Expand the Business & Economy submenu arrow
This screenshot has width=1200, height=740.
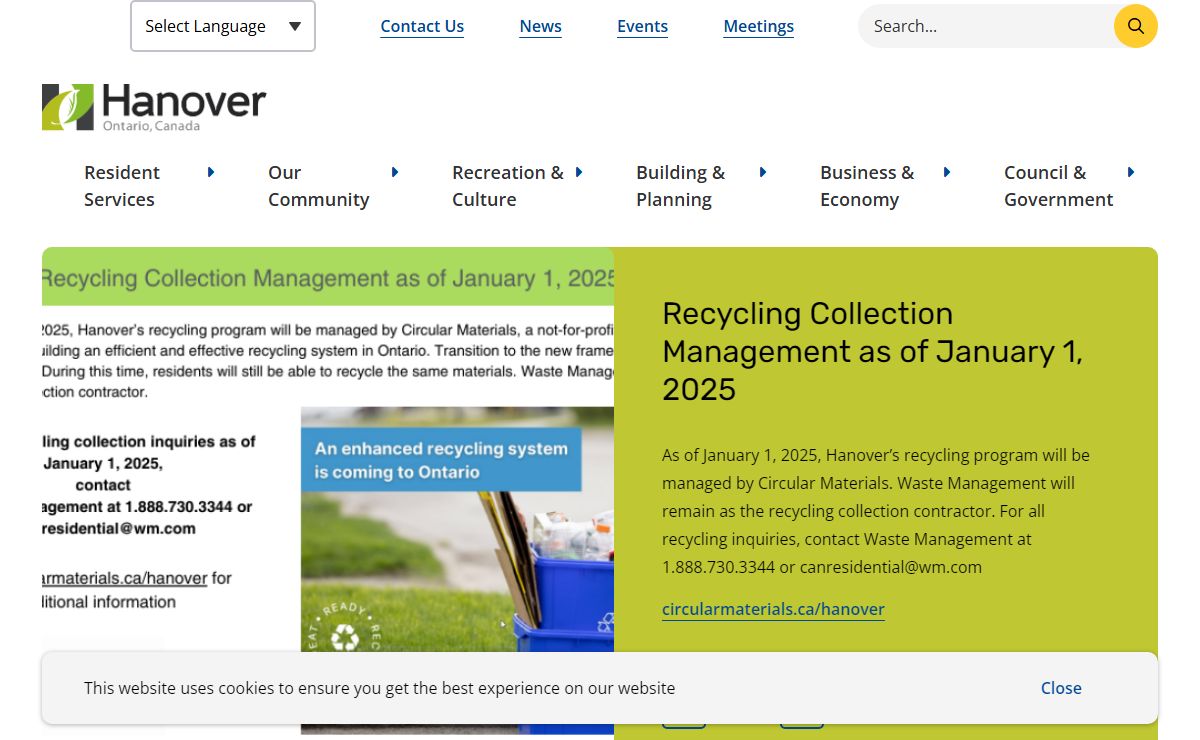point(947,172)
